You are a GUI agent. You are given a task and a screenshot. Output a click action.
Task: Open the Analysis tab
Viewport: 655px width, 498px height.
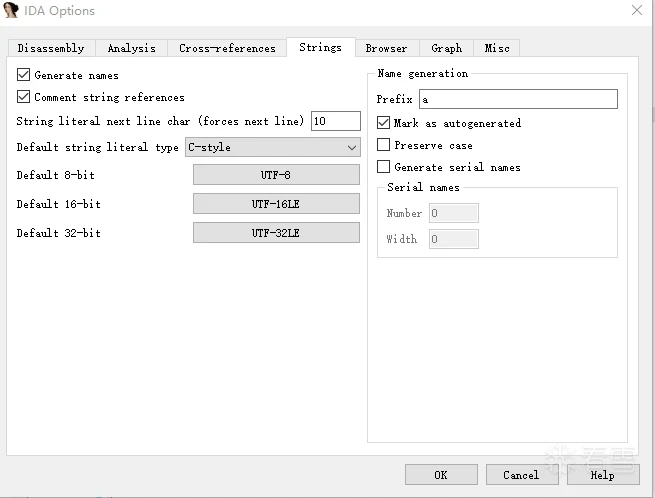coord(132,48)
